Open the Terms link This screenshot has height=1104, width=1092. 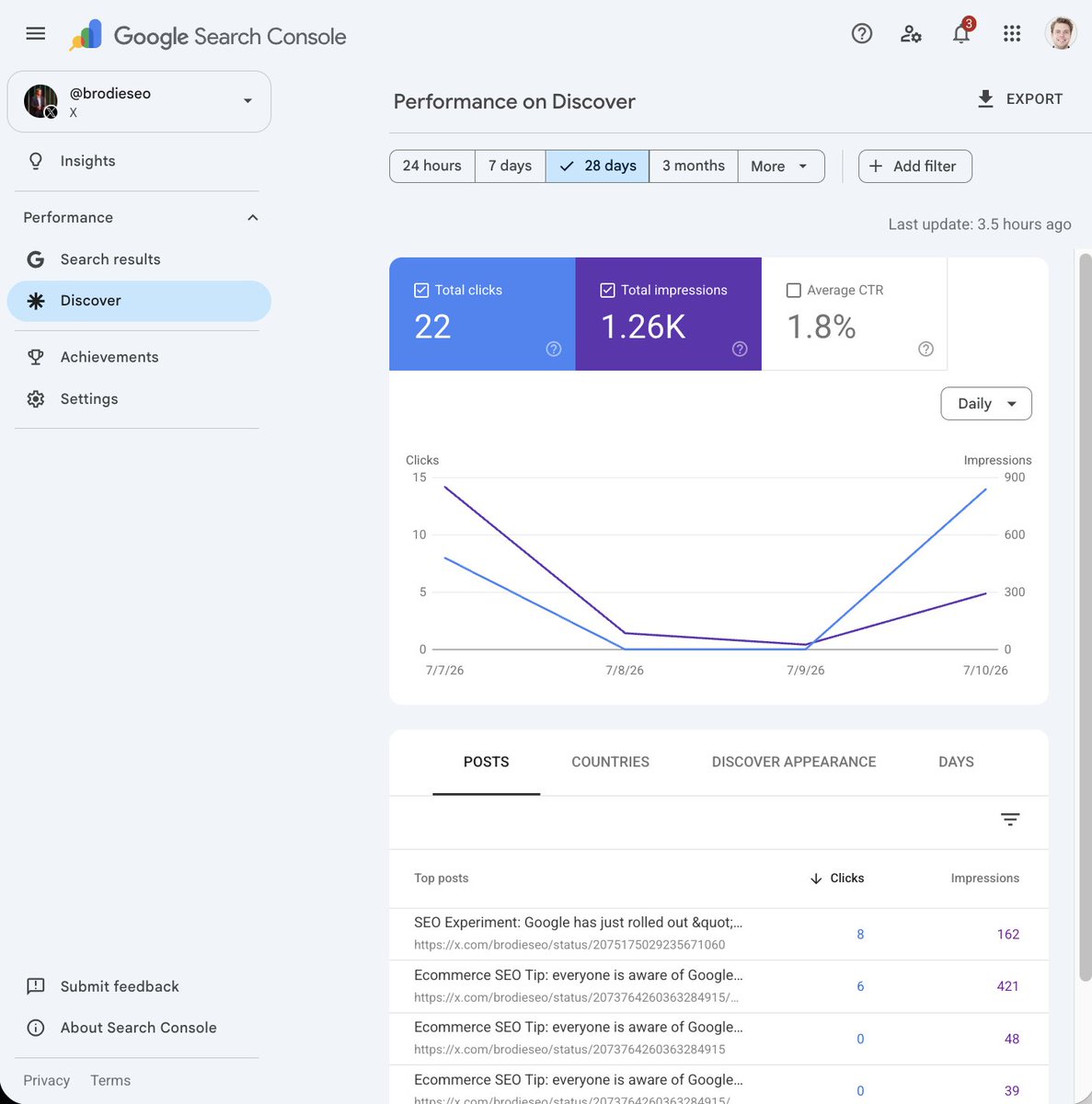[x=110, y=1081]
